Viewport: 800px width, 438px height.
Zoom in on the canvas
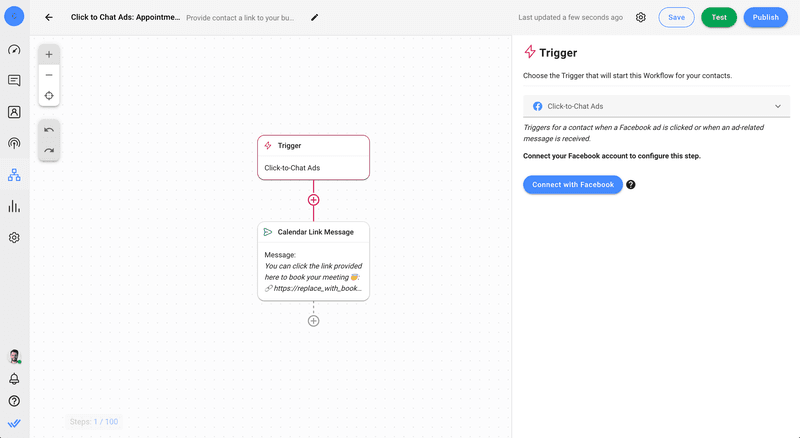(x=49, y=55)
